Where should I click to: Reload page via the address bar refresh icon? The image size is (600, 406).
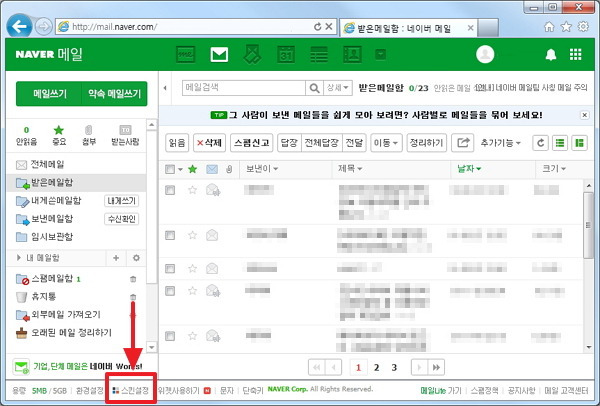(318, 27)
